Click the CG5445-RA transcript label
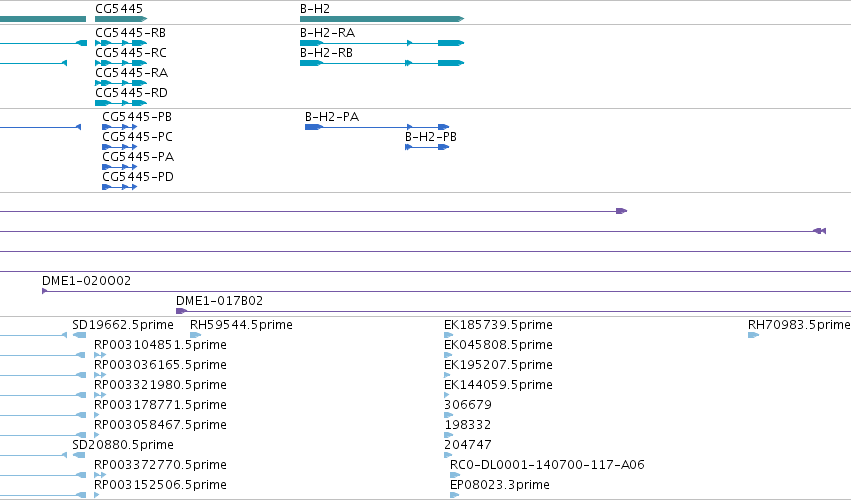This screenshot has height=500, width=851. [131, 73]
